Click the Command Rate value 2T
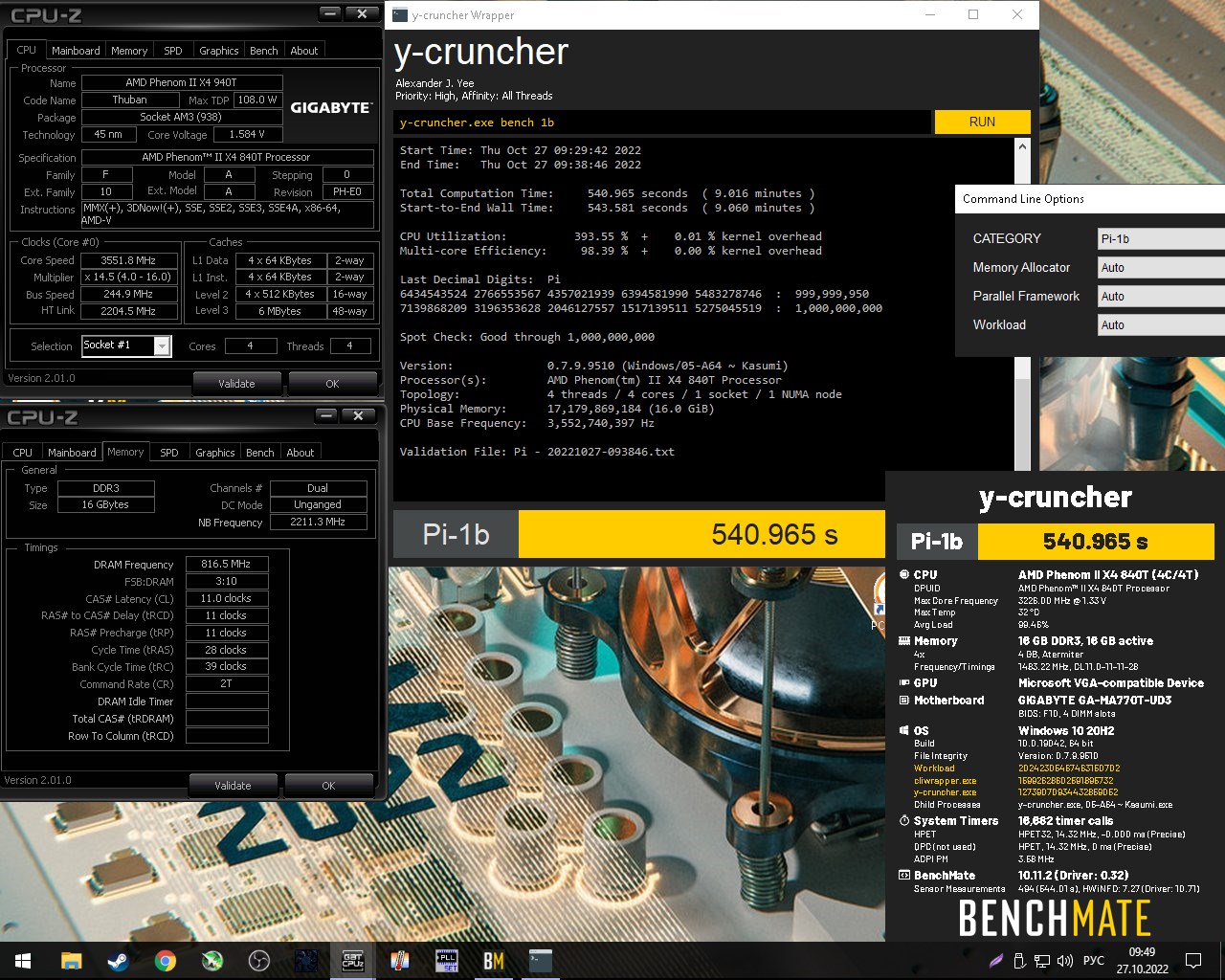Viewport: 1225px width, 980px height. [x=227, y=684]
